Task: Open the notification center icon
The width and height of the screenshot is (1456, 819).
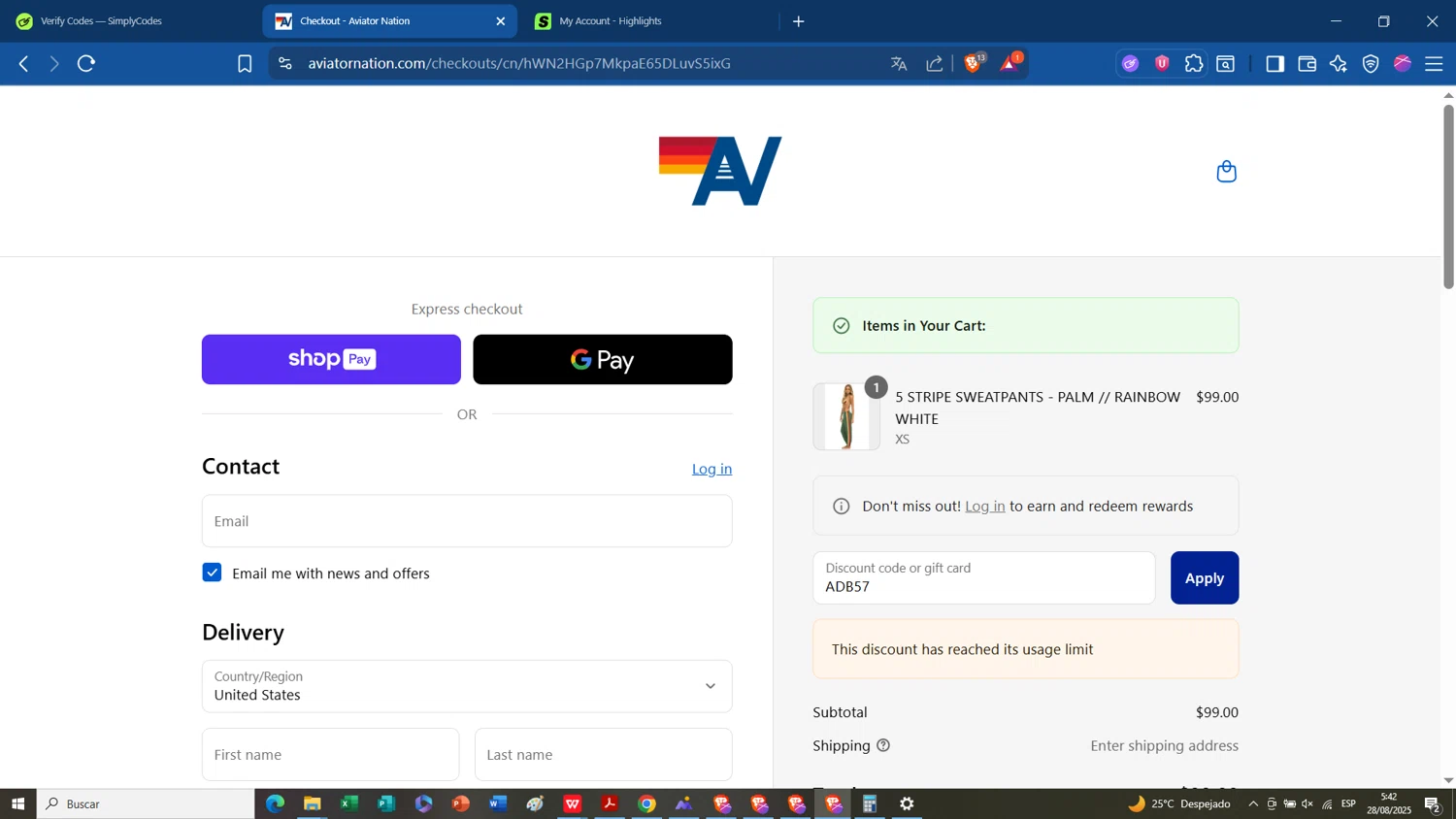Action: point(1433,803)
